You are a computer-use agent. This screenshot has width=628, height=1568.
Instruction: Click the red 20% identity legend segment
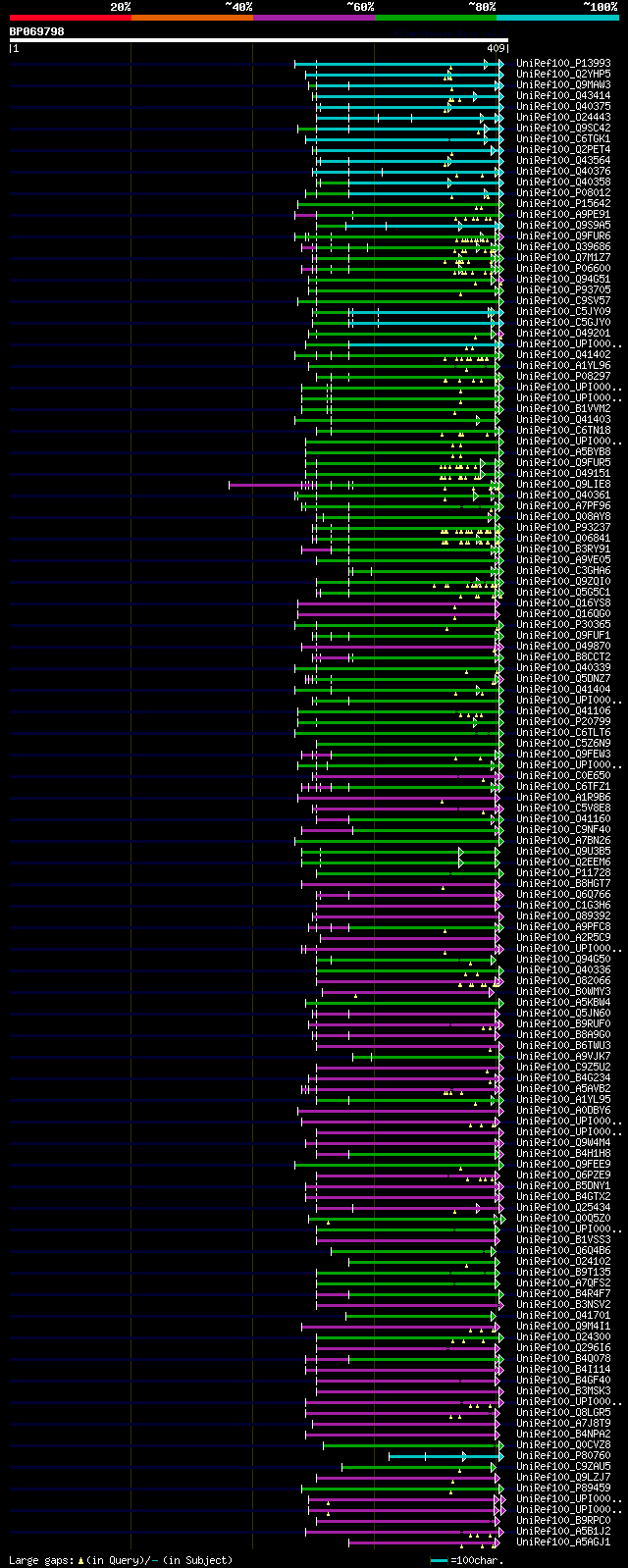click(x=70, y=18)
